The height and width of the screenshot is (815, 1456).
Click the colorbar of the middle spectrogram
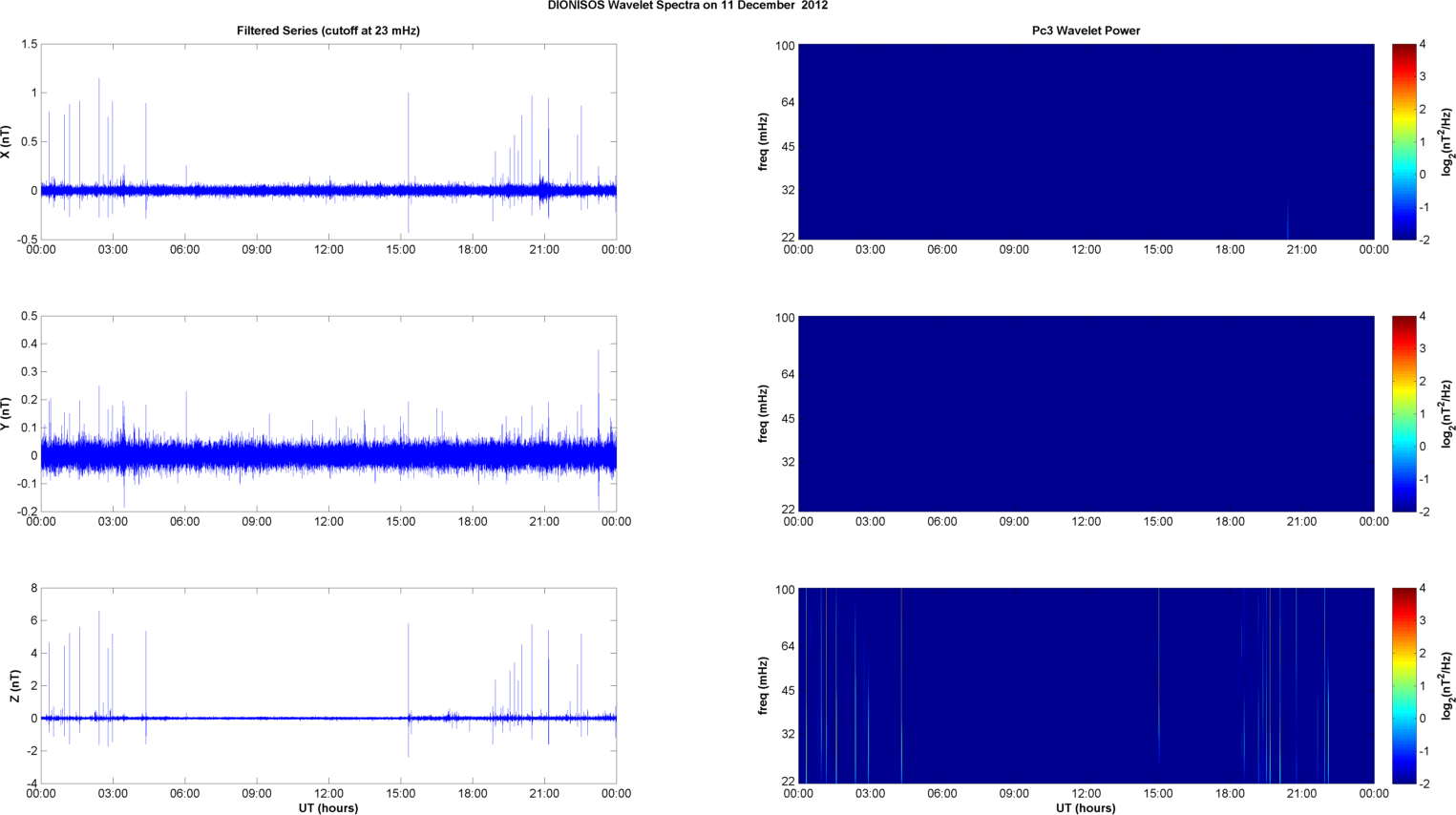[1403, 413]
